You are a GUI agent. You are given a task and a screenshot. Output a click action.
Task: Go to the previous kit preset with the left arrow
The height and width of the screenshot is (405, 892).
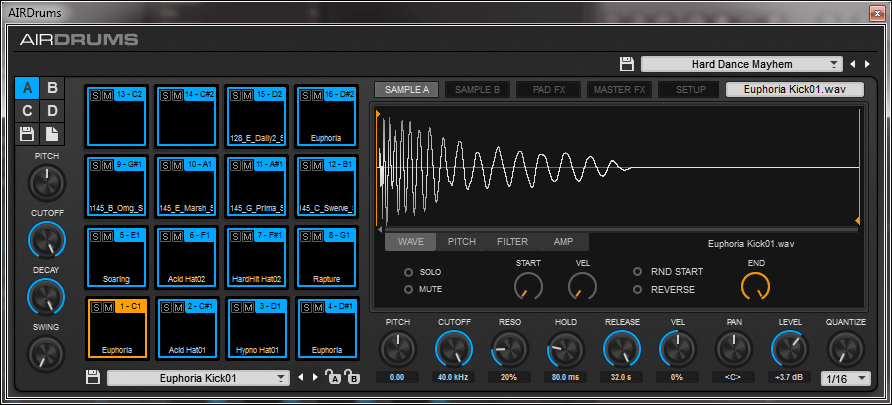pos(853,64)
